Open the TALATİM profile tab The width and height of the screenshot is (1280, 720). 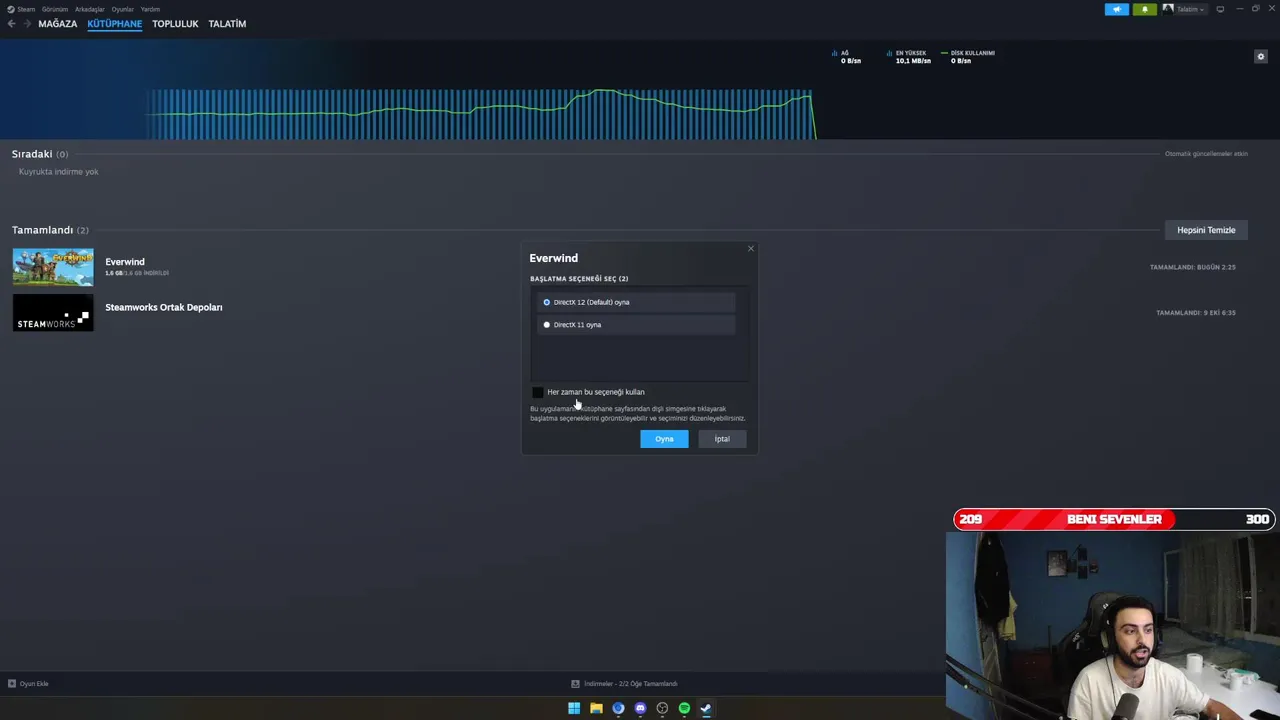click(227, 24)
